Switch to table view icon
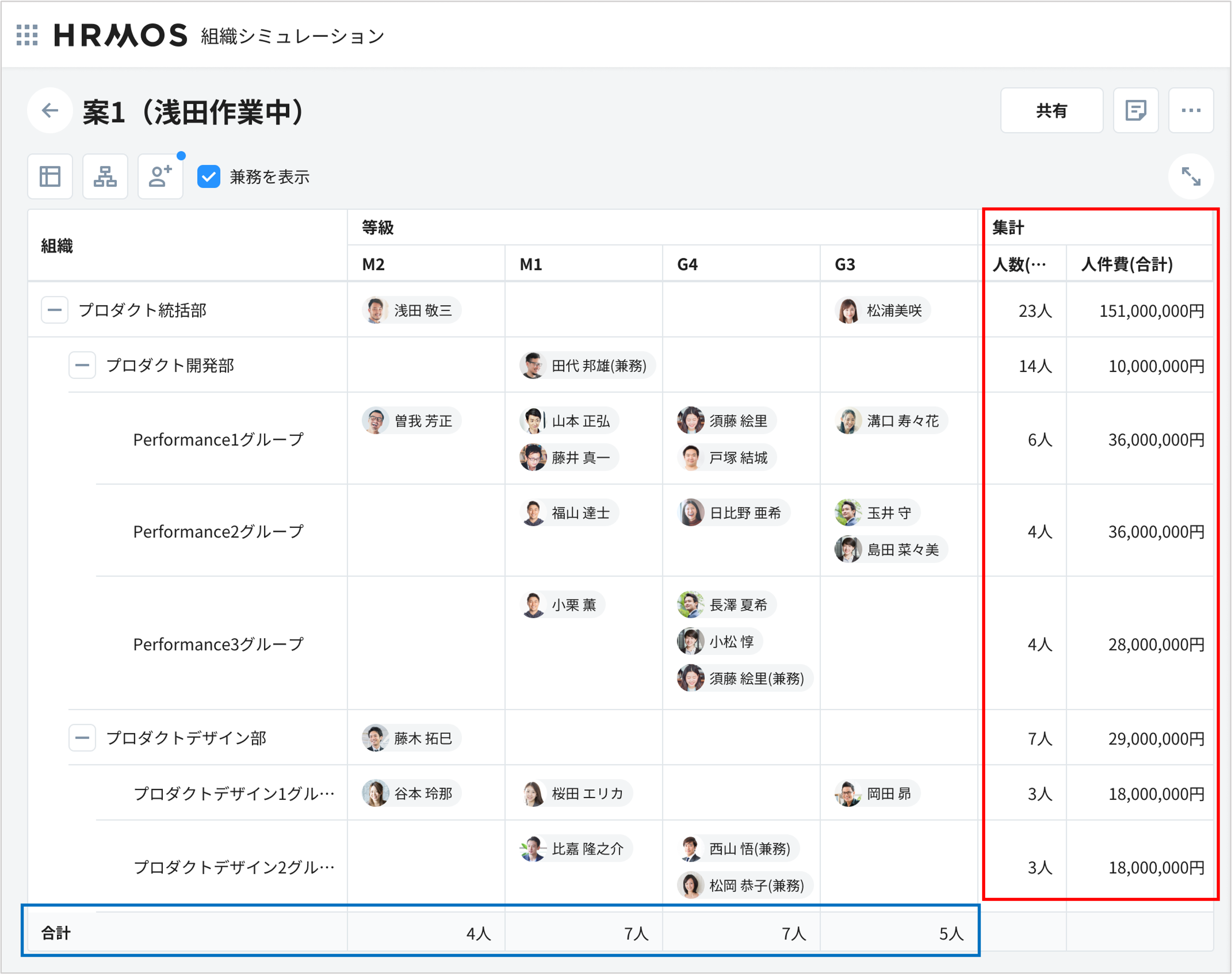Screen dimensions: 1232x975 point(50,176)
